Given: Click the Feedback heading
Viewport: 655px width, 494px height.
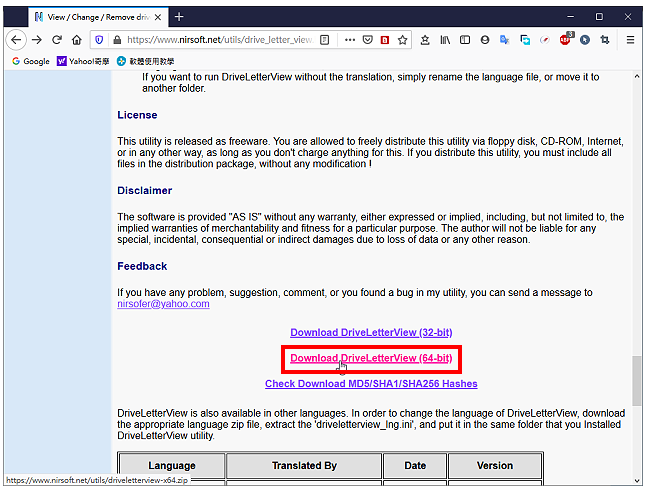Looking at the screenshot, I should coord(142,266).
